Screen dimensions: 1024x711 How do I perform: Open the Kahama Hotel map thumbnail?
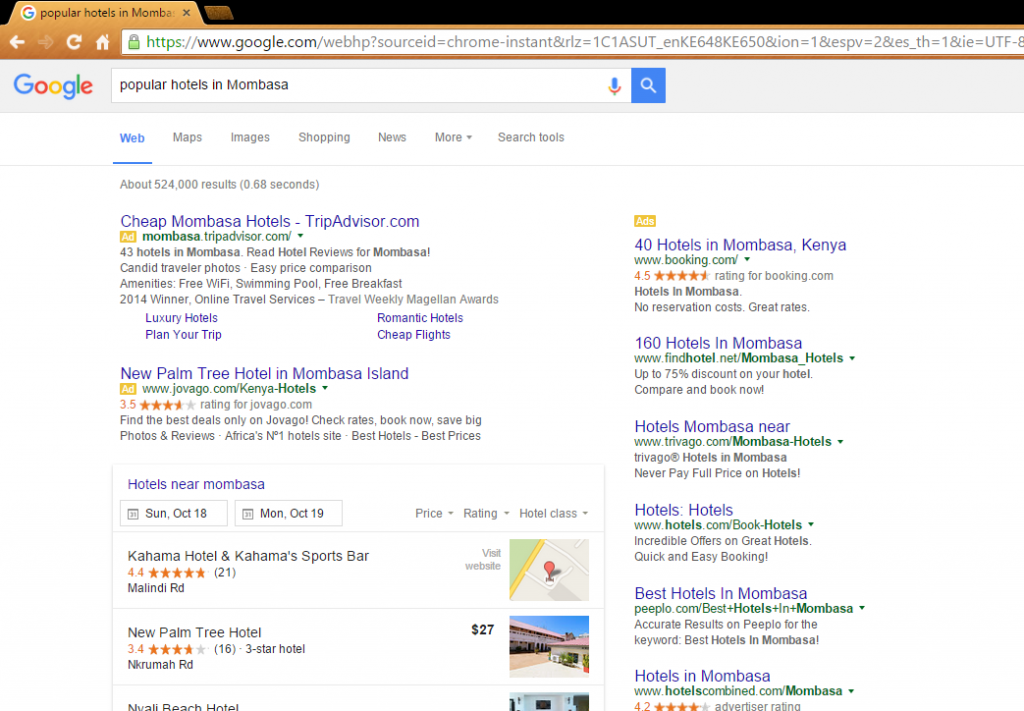tap(549, 570)
